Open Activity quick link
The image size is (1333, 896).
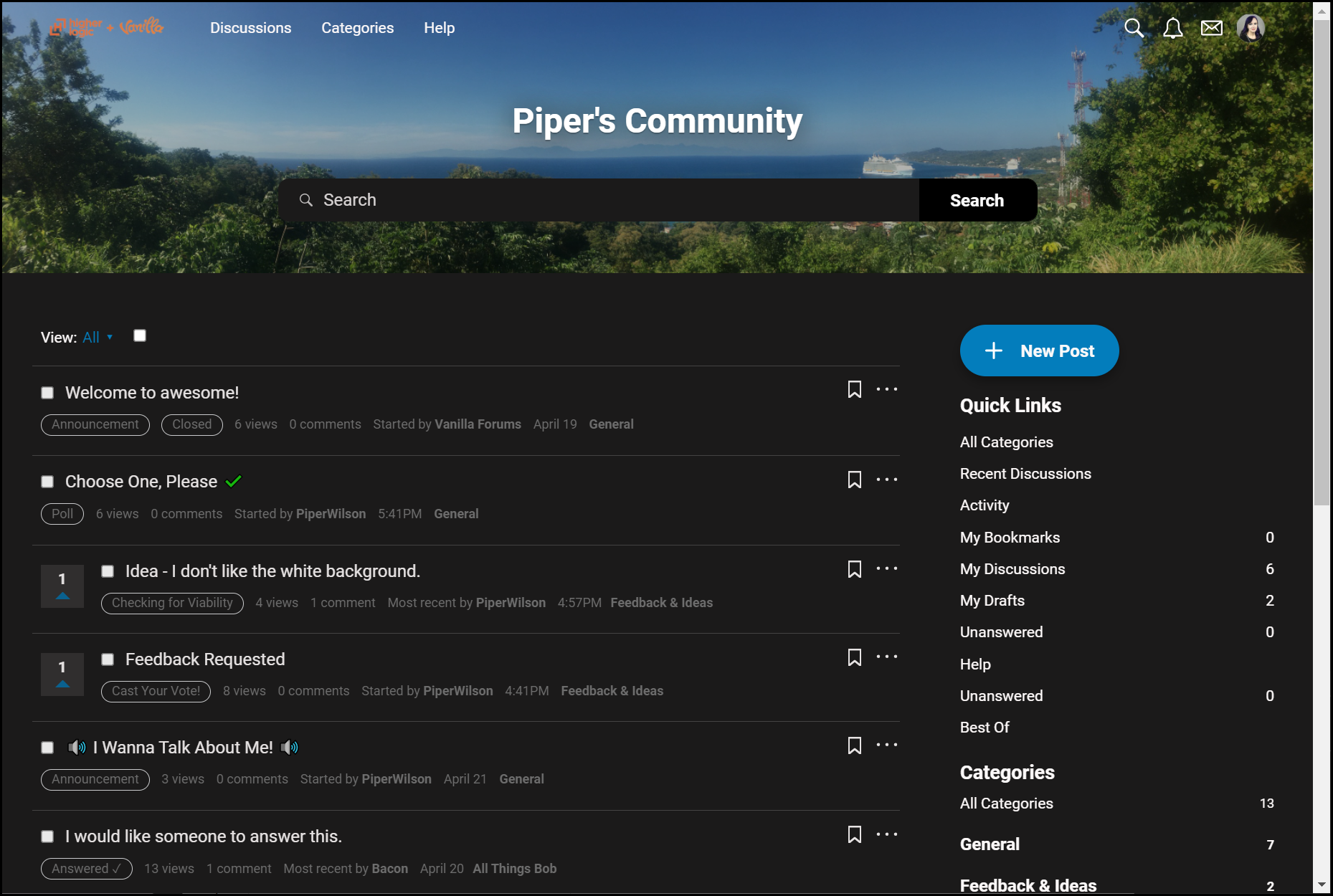click(x=985, y=505)
